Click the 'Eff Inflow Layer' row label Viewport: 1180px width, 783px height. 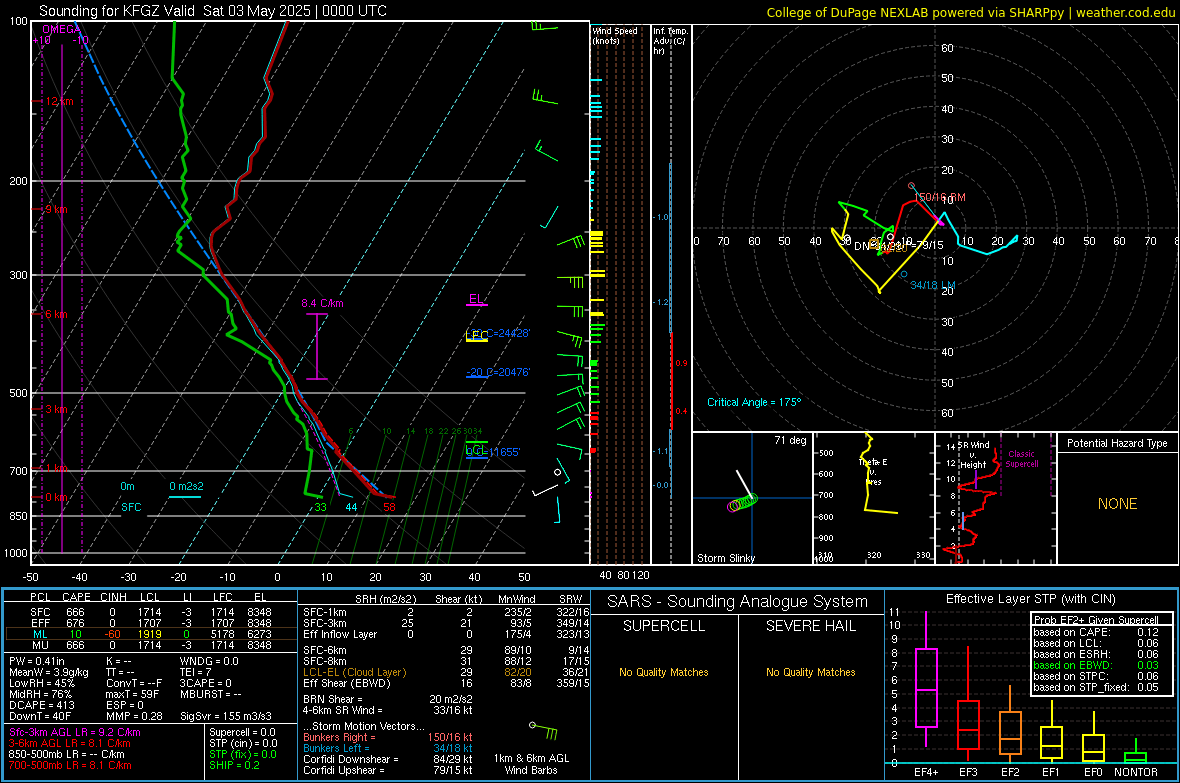coord(340,634)
